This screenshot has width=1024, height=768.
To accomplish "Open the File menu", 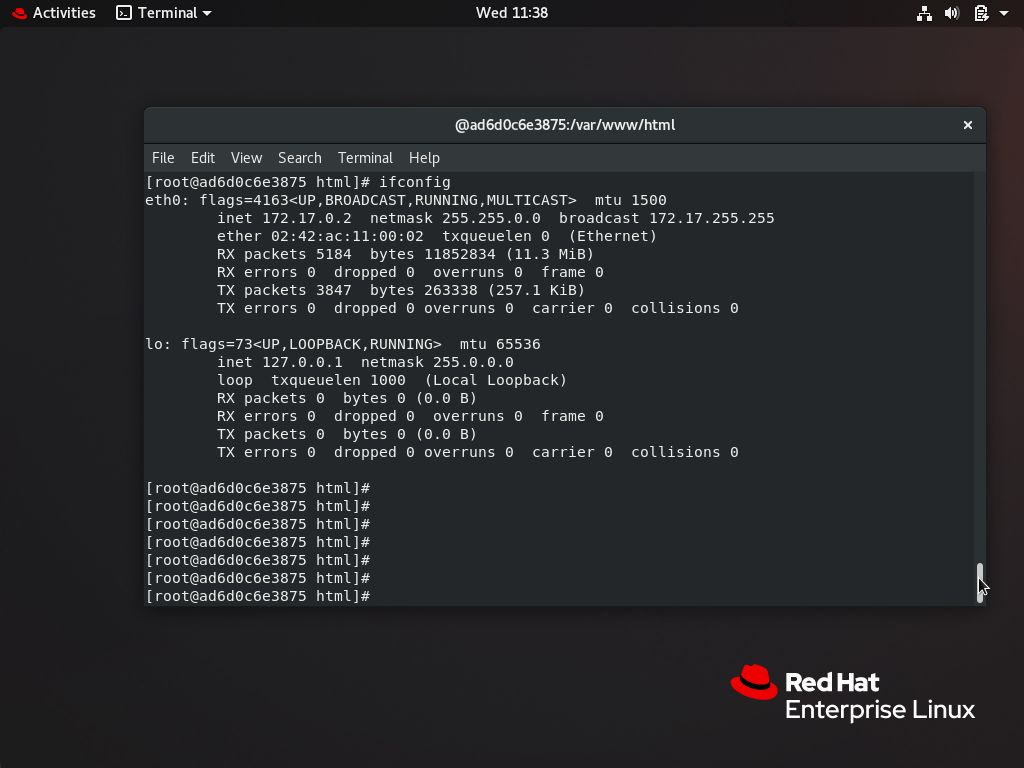I will [x=162, y=157].
